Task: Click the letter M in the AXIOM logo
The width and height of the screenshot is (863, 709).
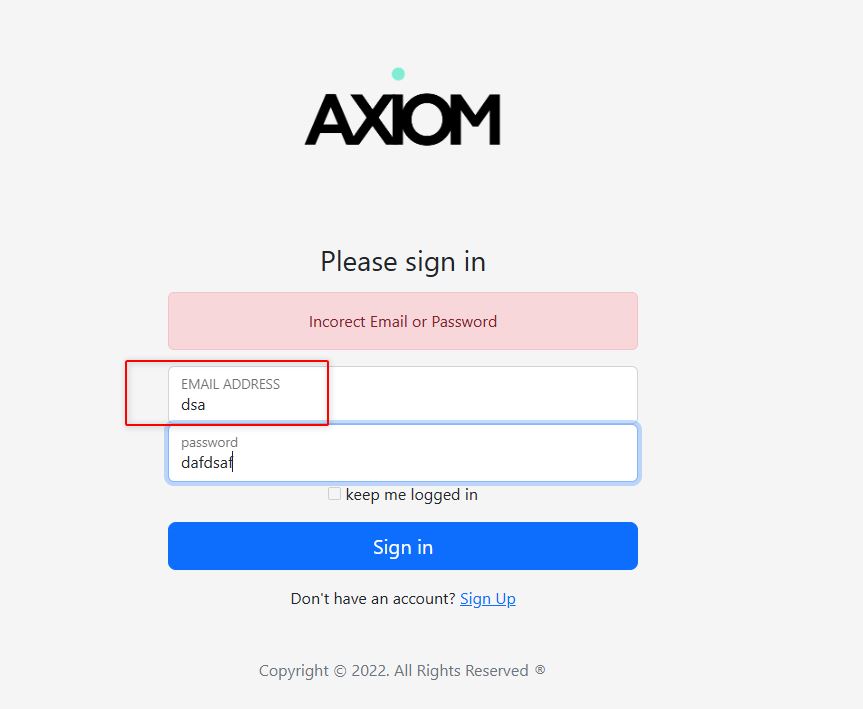Action: point(474,120)
